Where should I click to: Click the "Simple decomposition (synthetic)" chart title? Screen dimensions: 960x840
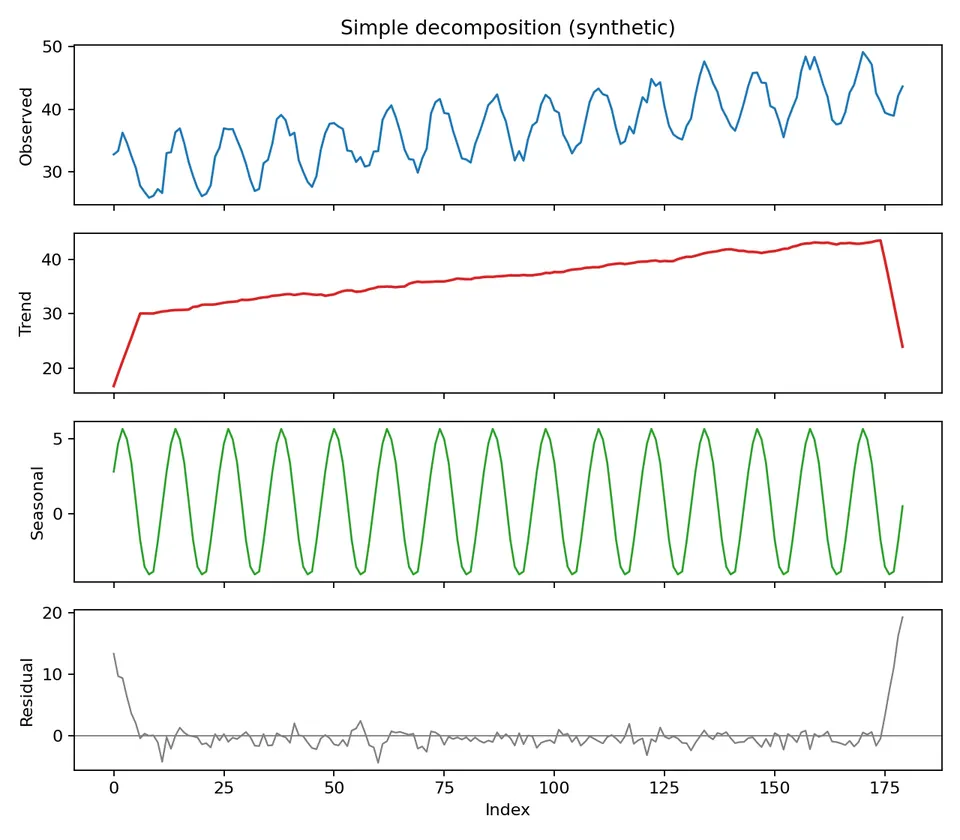tap(508, 28)
